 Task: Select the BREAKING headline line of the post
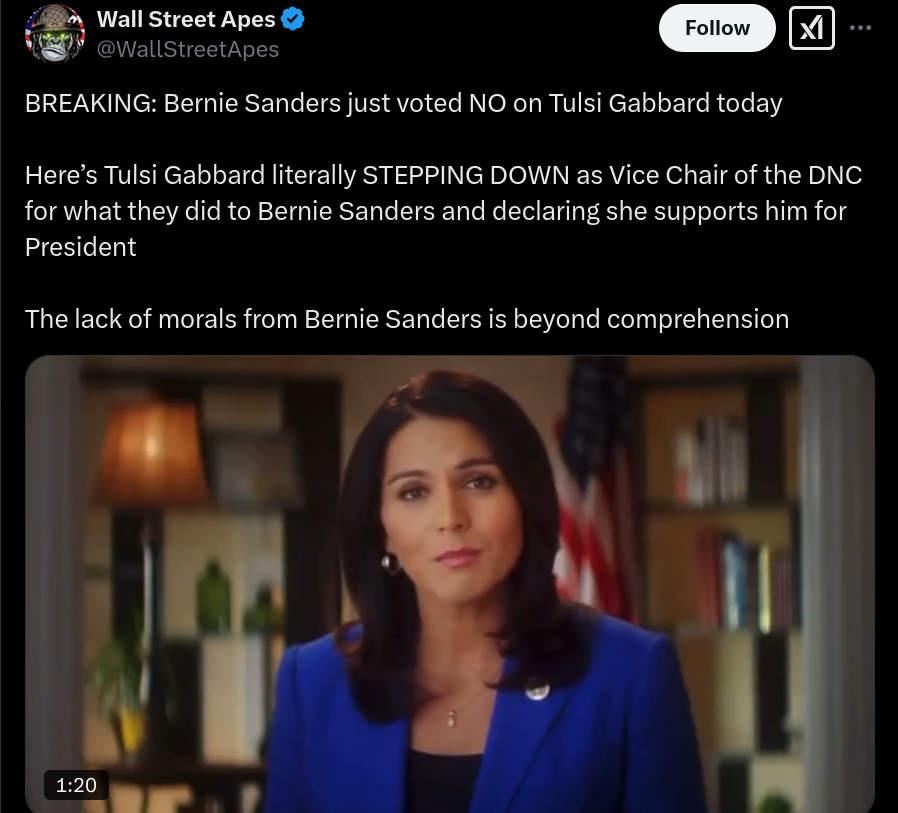click(x=403, y=104)
